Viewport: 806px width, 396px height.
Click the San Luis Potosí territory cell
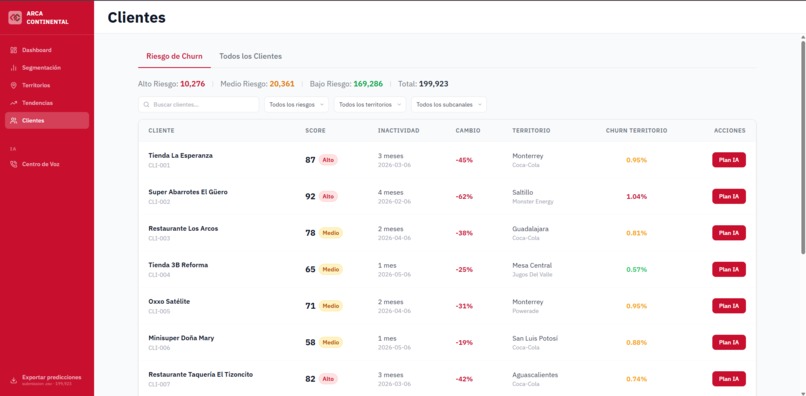[x=535, y=338]
